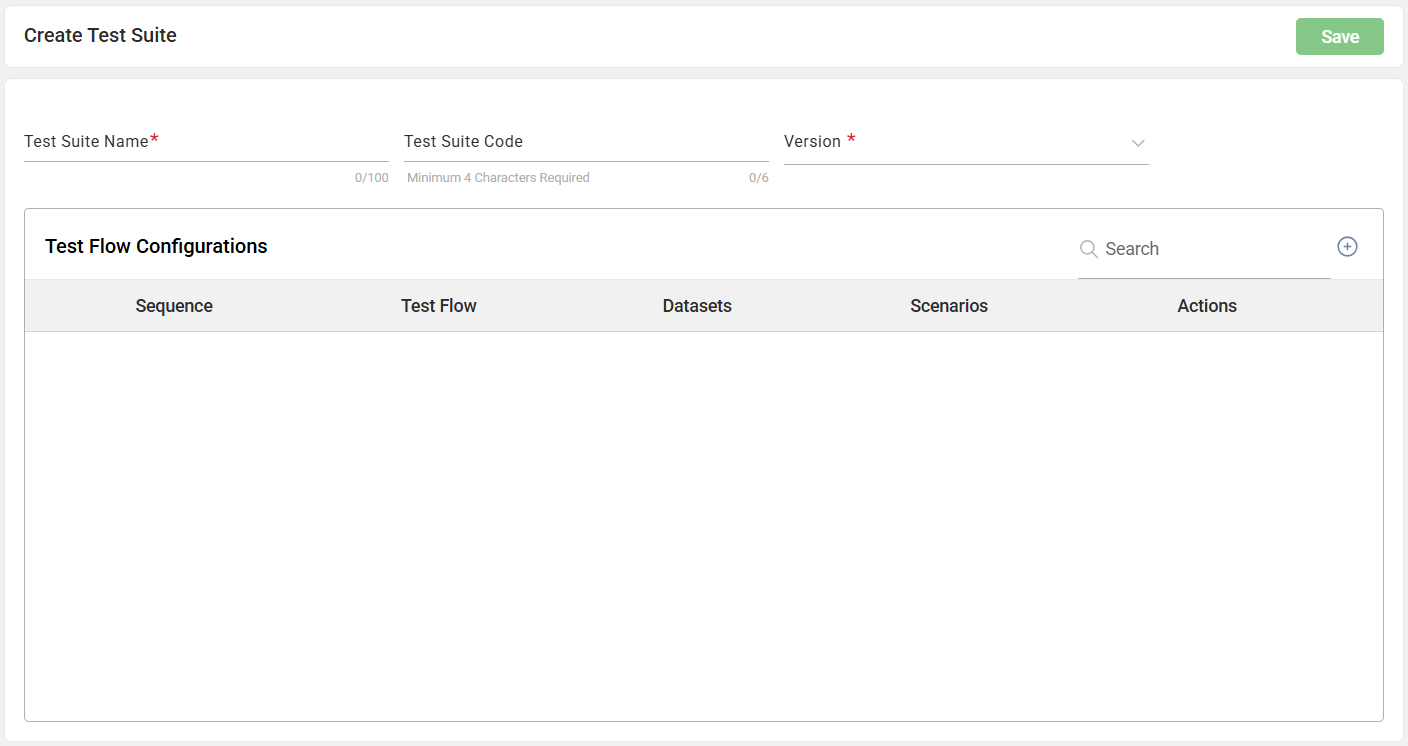Click the 0/100 character counter
Viewport: 1408px width, 746px height.
click(x=371, y=178)
